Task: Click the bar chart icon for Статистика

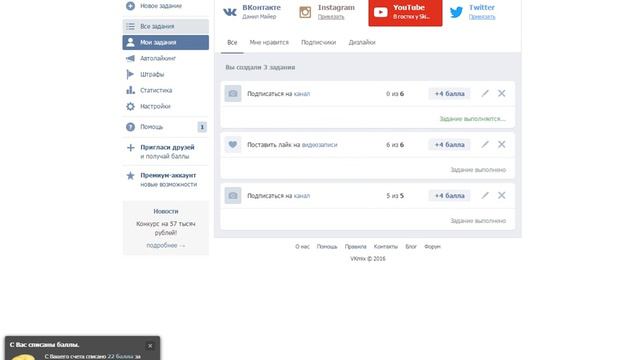Action: pyautogui.click(x=130, y=90)
